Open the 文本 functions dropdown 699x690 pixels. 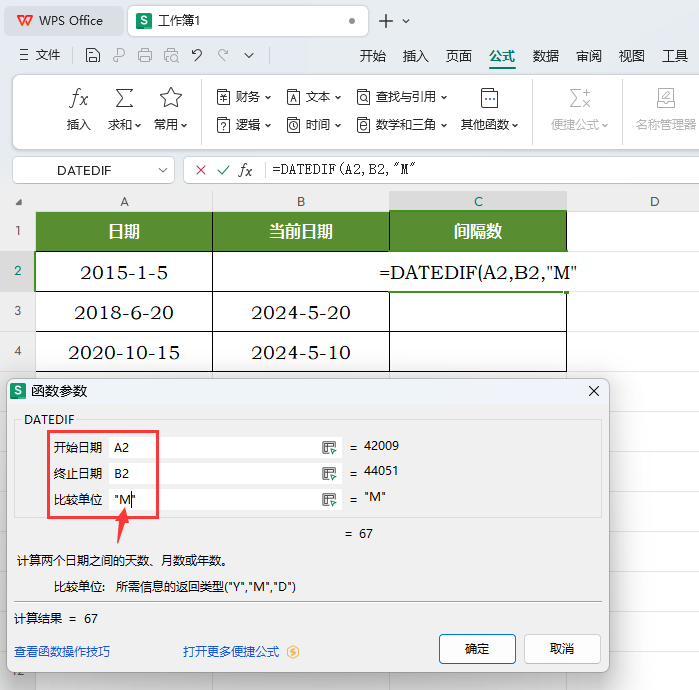point(314,97)
